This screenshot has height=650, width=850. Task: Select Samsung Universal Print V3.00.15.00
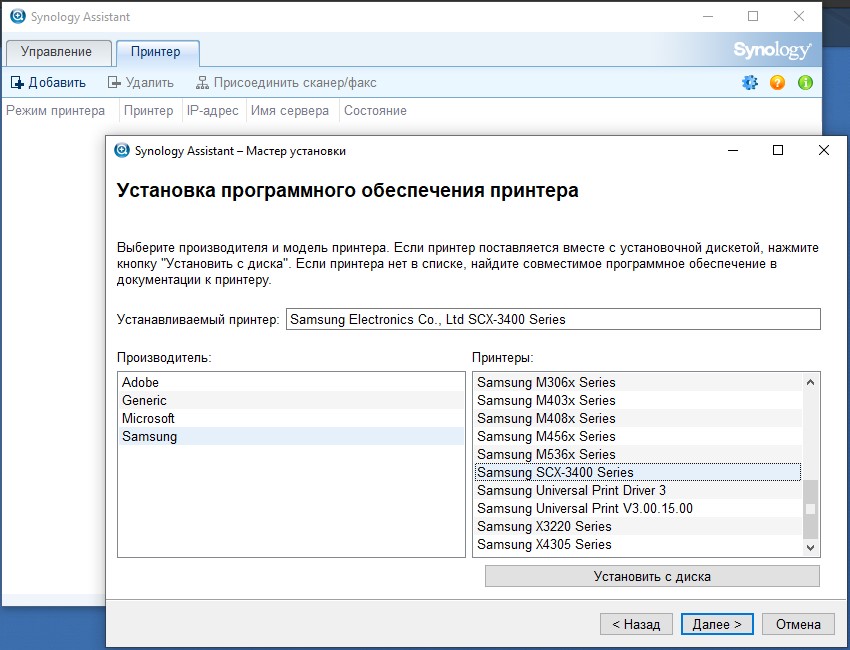(638, 509)
